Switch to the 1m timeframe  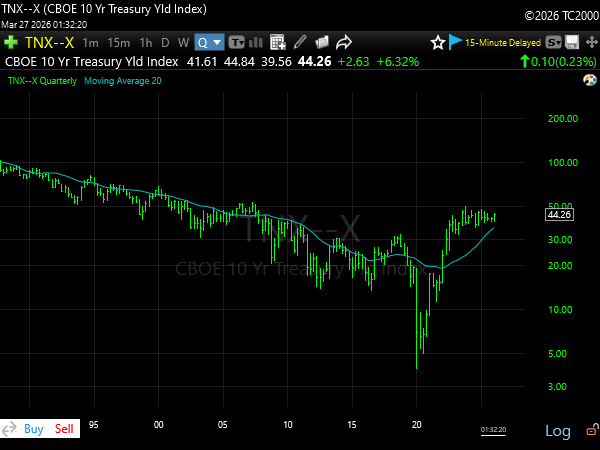[90, 43]
